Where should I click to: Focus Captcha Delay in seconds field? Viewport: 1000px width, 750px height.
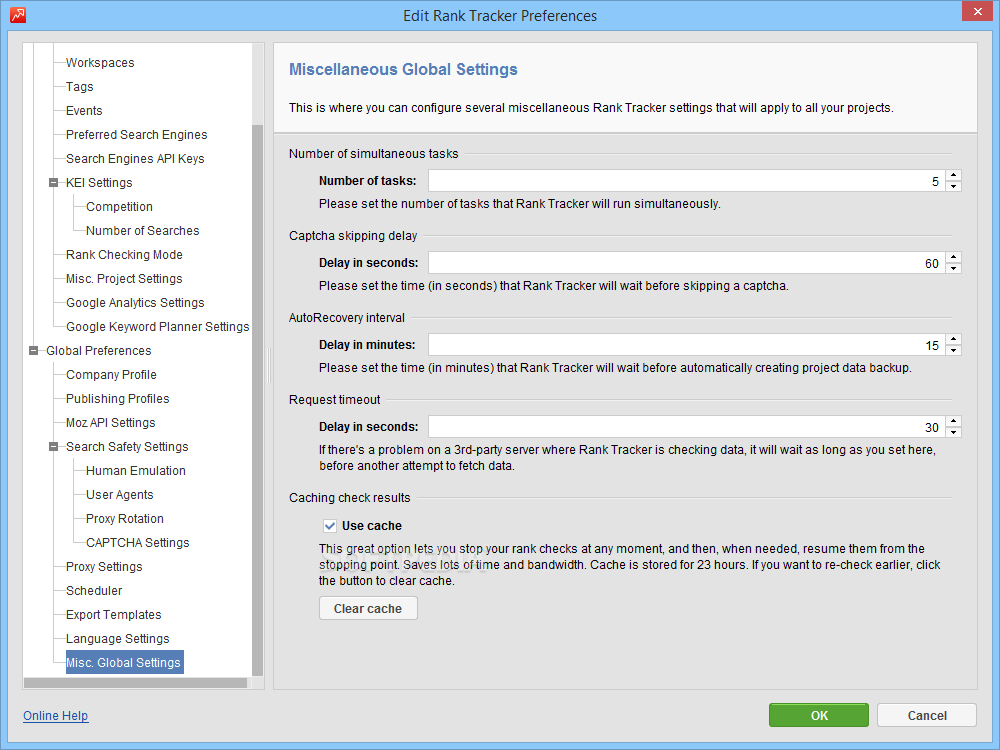tap(687, 263)
